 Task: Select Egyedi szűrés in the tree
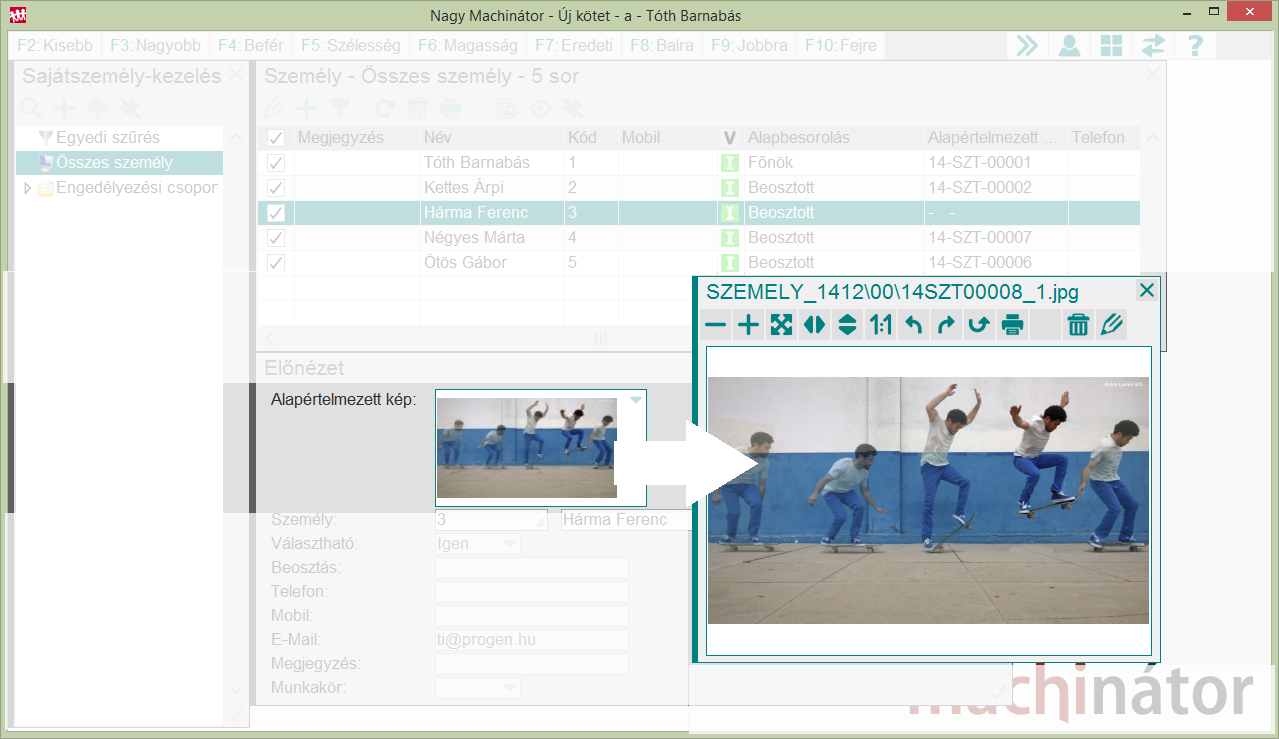pos(108,138)
